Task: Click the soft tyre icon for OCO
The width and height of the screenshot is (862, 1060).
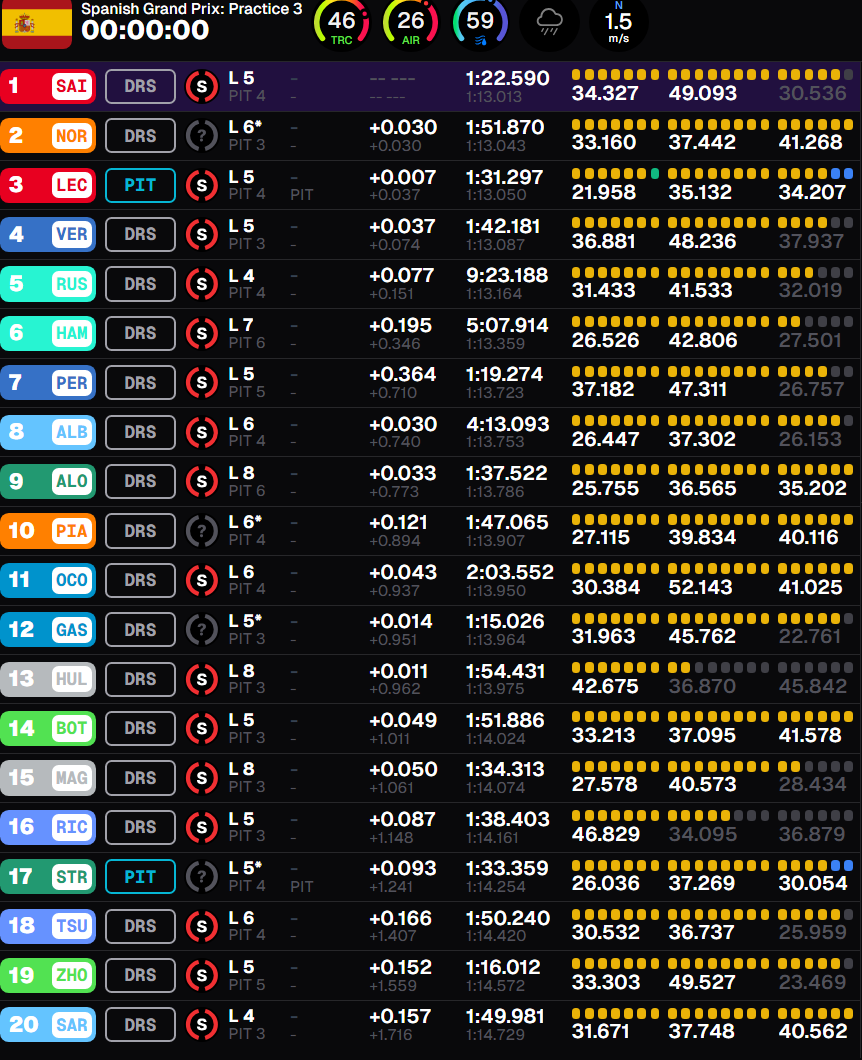Action: tap(201, 580)
